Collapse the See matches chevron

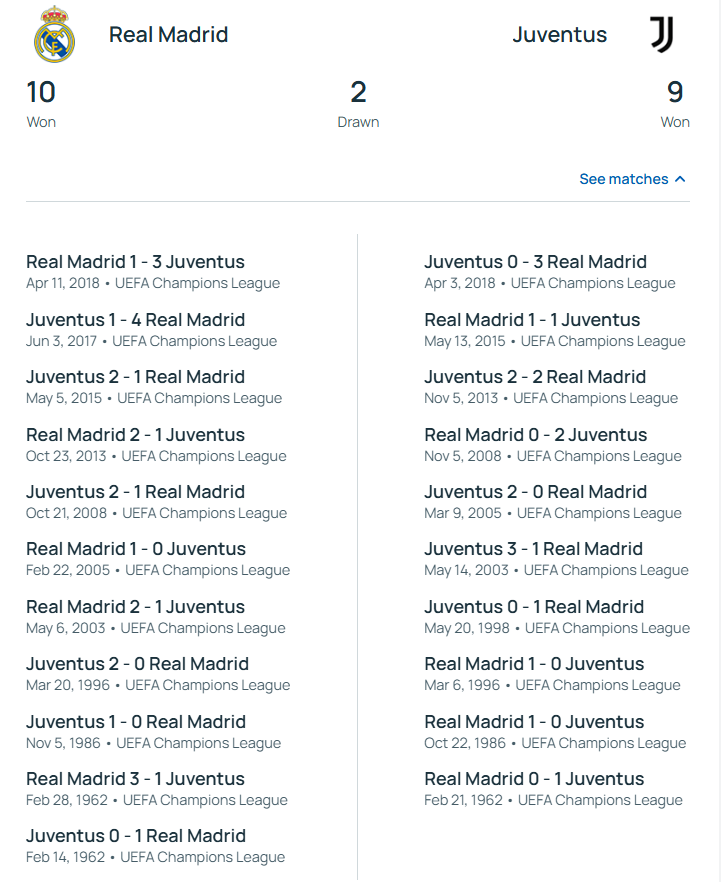tap(680, 179)
